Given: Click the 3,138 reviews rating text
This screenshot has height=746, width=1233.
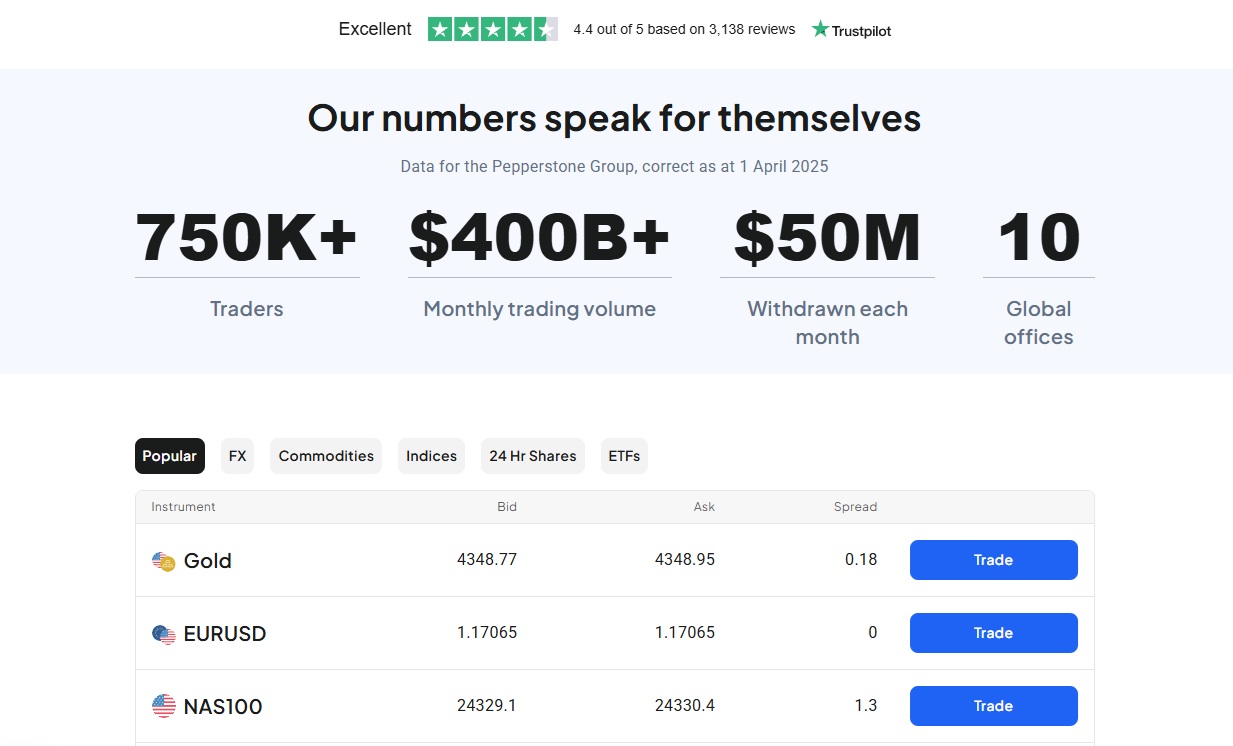Looking at the screenshot, I should pos(684,30).
